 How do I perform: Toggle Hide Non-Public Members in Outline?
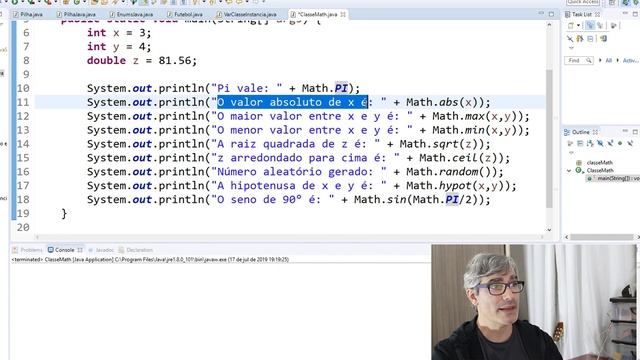click(x=620, y=143)
